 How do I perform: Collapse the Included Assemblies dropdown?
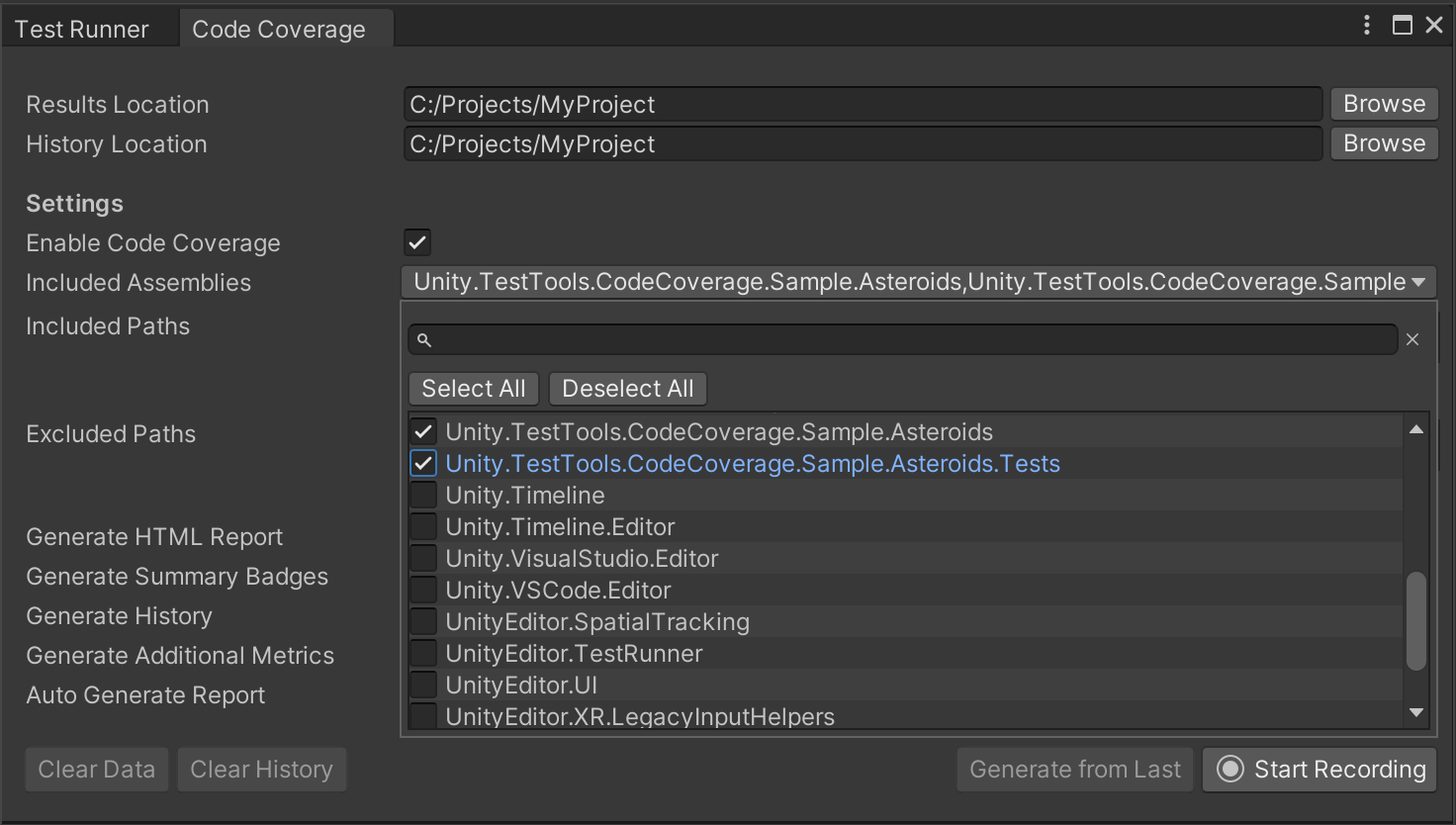1418,283
